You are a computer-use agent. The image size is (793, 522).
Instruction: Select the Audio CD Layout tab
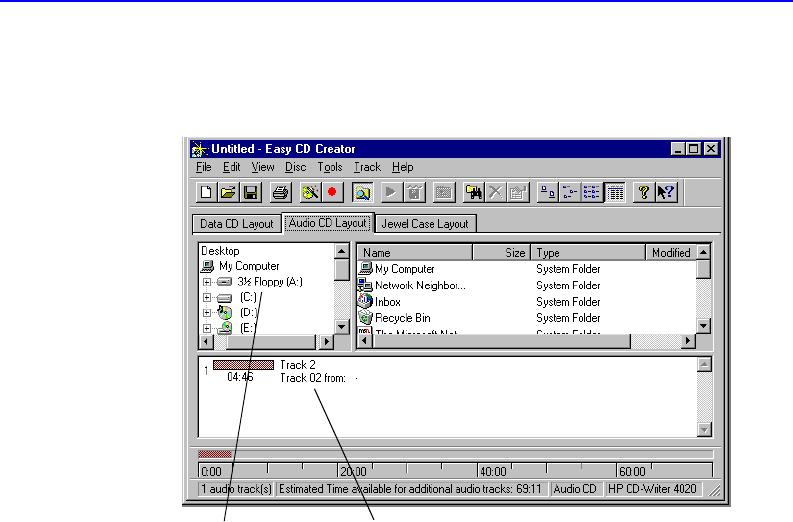[328, 223]
